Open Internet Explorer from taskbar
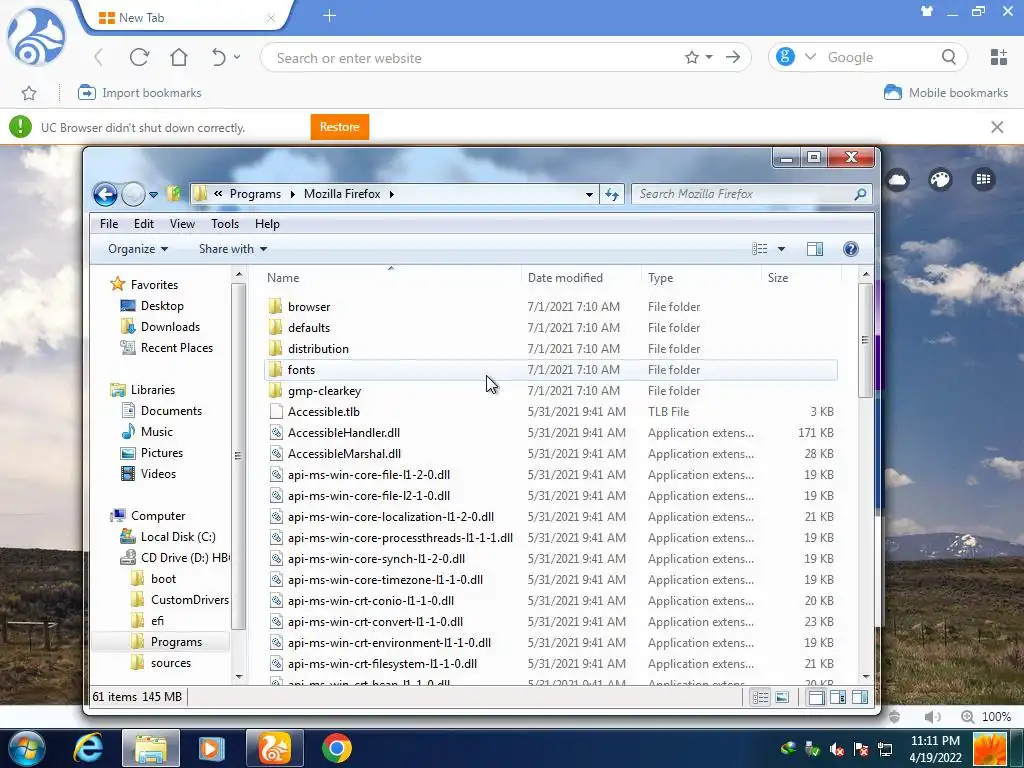The width and height of the screenshot is (1024, 768). click(x=88, y=748)
